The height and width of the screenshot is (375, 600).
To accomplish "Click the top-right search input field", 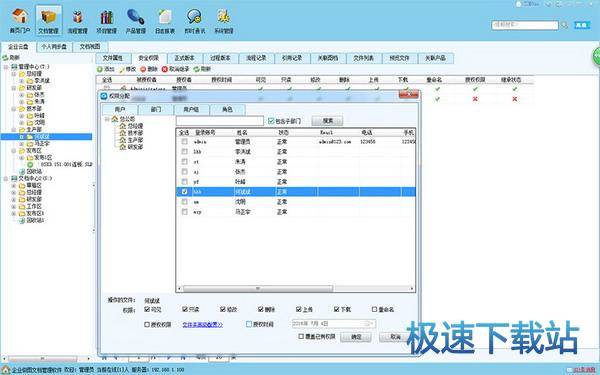I will 525,25.
